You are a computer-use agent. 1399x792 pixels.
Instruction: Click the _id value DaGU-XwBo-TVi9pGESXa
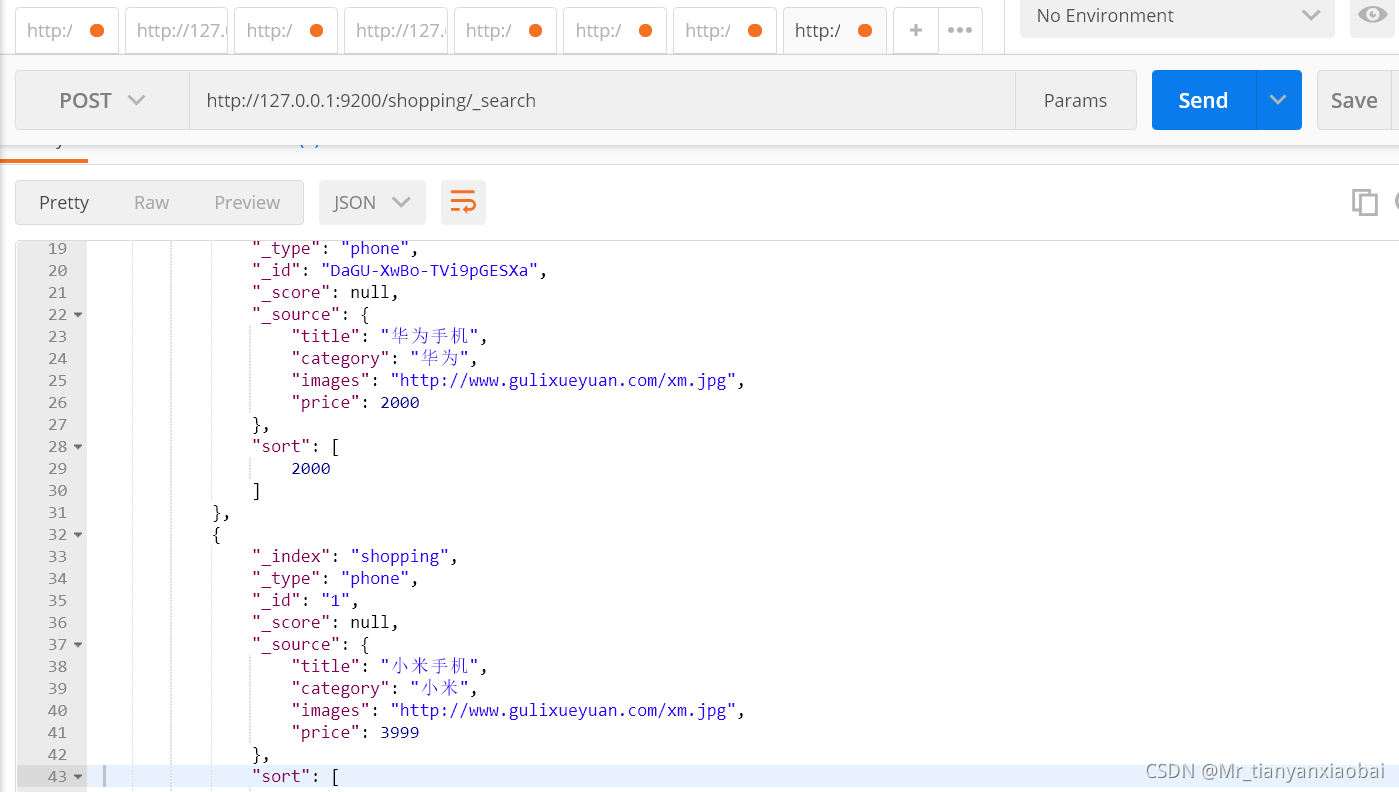pos(430,270)
